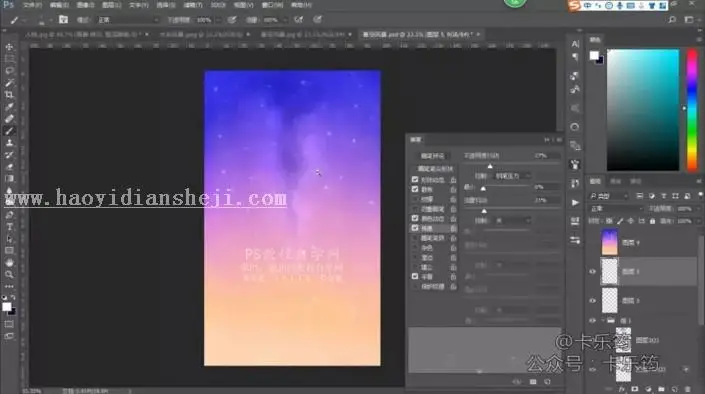Select the Brush tool in left toolbar
This screenshot has width=705, height=394.
click(x=9, y=131)
